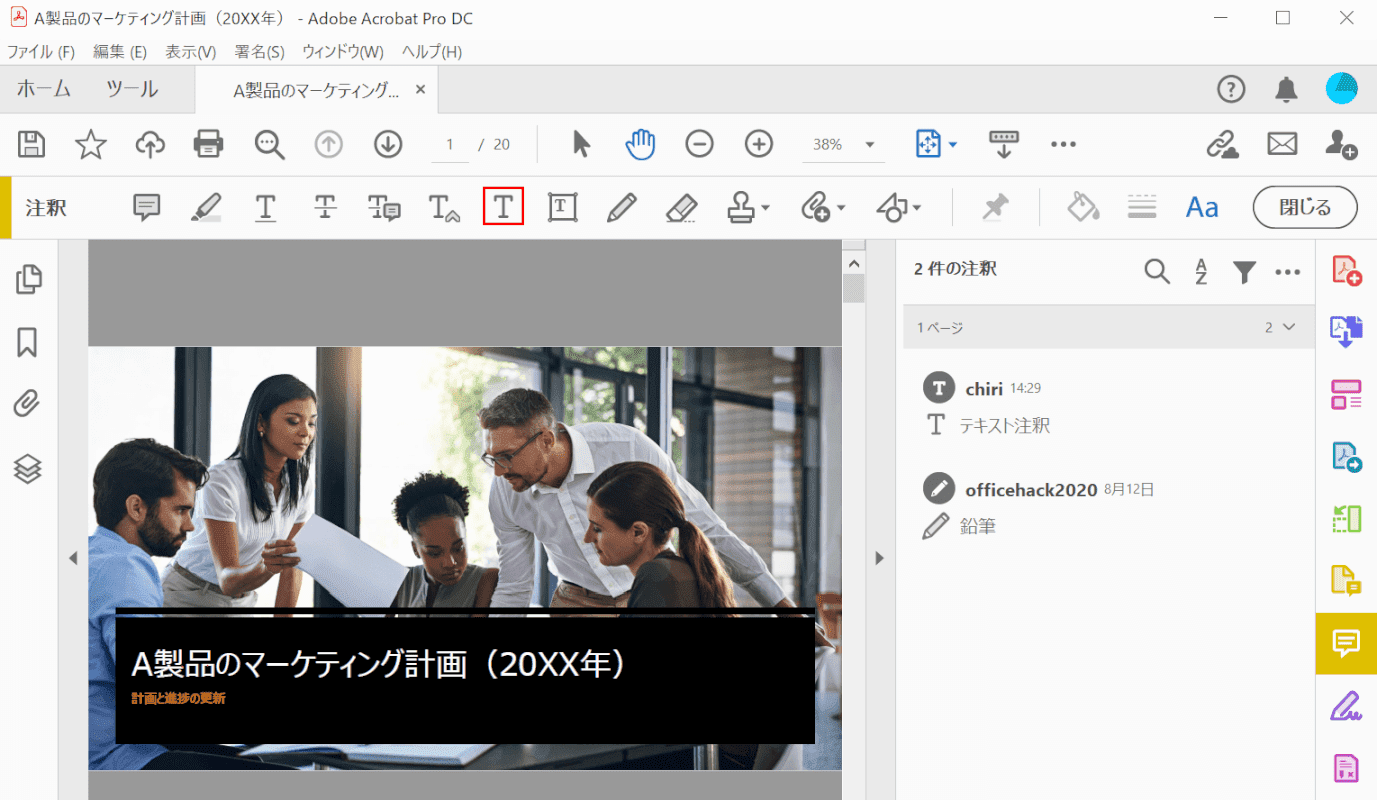Send file by email envelope icon
The height and width of the screenshot is (800, 1377).
point(1282,144)
